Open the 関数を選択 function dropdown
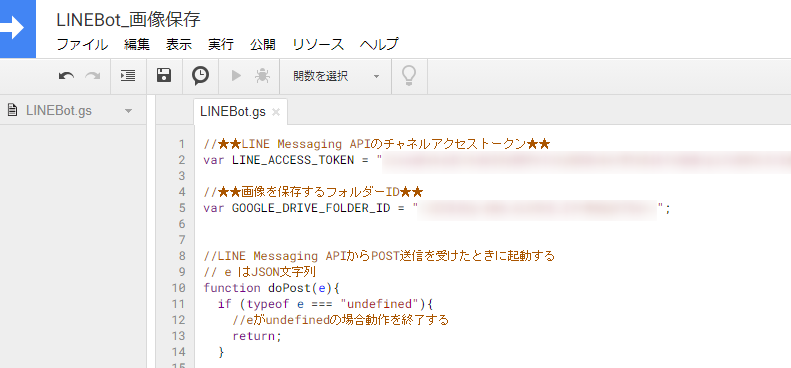The width and height of the screenshot is (791, 368). tap(335, 77)
